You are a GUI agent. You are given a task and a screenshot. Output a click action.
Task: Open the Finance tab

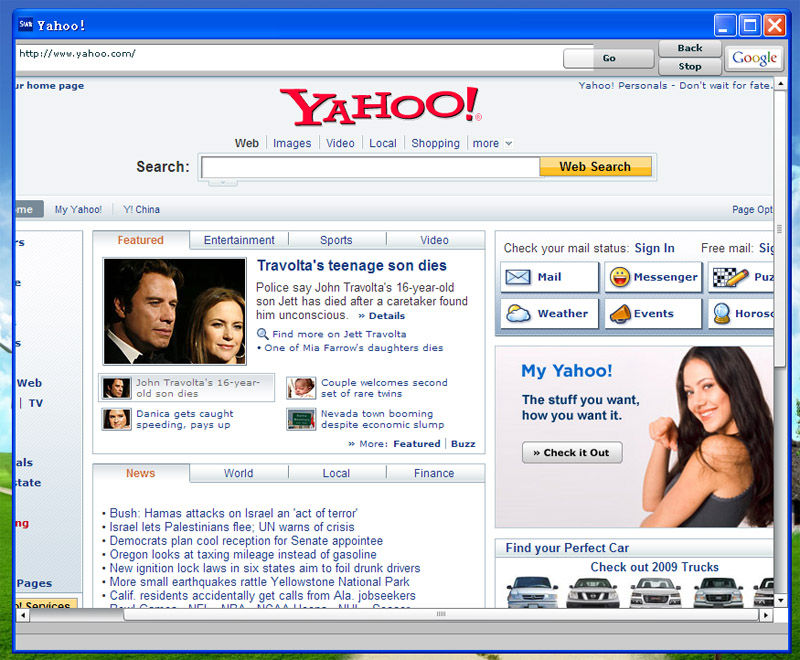point(434,473)
